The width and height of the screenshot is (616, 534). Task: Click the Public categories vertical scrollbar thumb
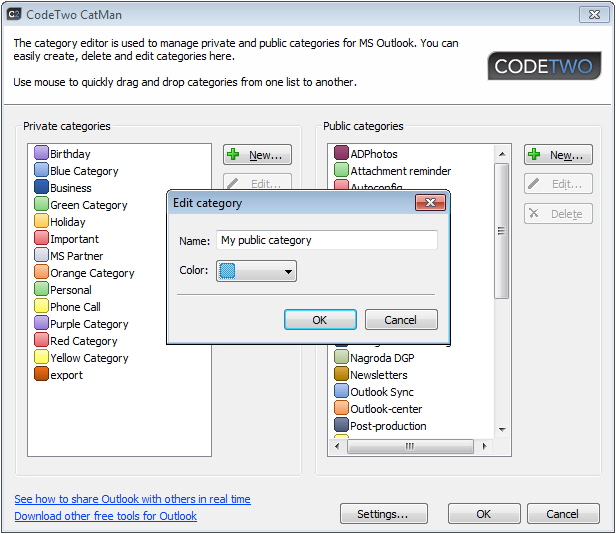pos(501,231)
